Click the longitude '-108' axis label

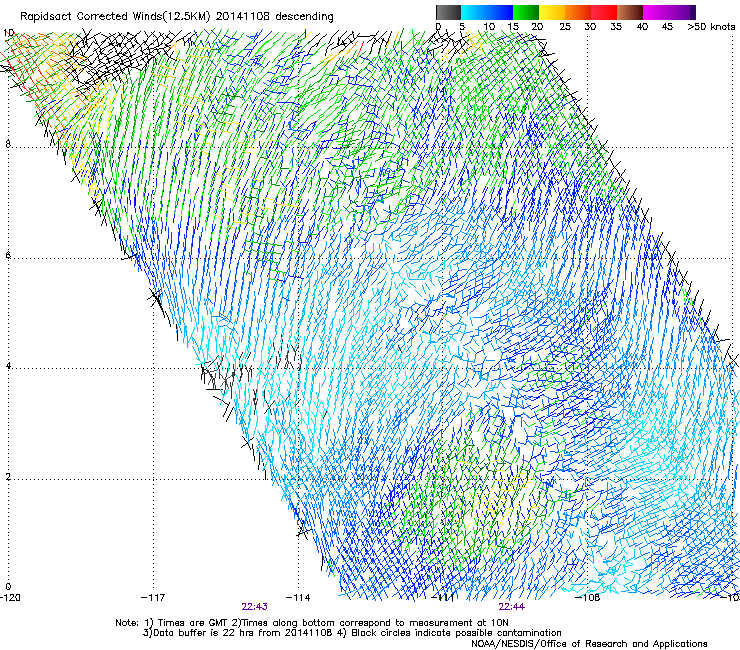[x=588, y=598]
